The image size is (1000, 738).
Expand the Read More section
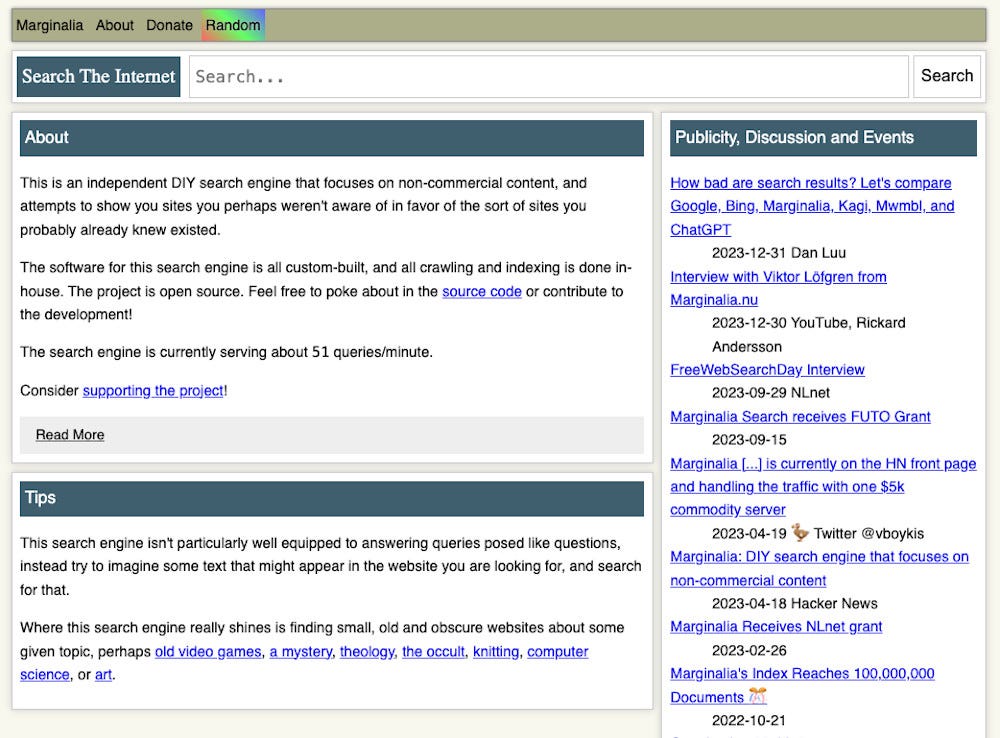pyautogui.click(x=332, y=435)
